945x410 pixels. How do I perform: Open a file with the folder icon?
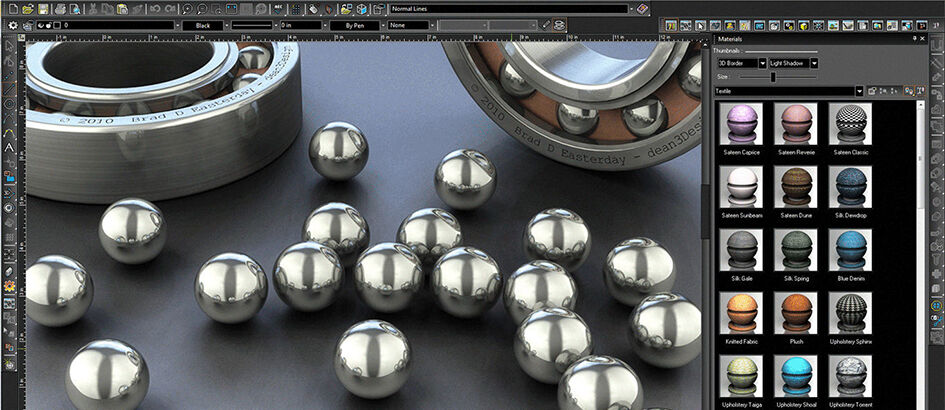tap(28, 9)
